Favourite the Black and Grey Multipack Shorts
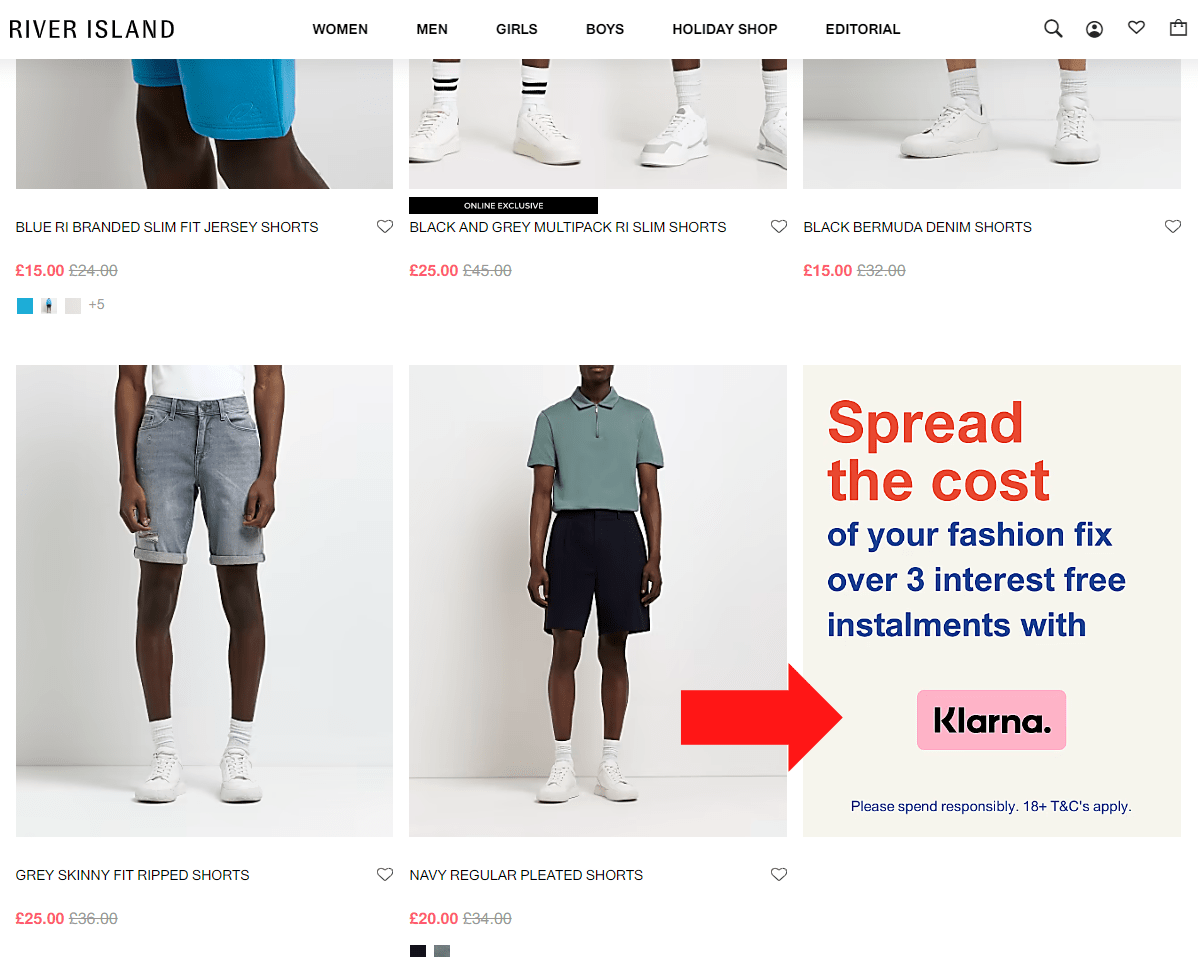The image size is (1198, 957). [x=779, y=226]
